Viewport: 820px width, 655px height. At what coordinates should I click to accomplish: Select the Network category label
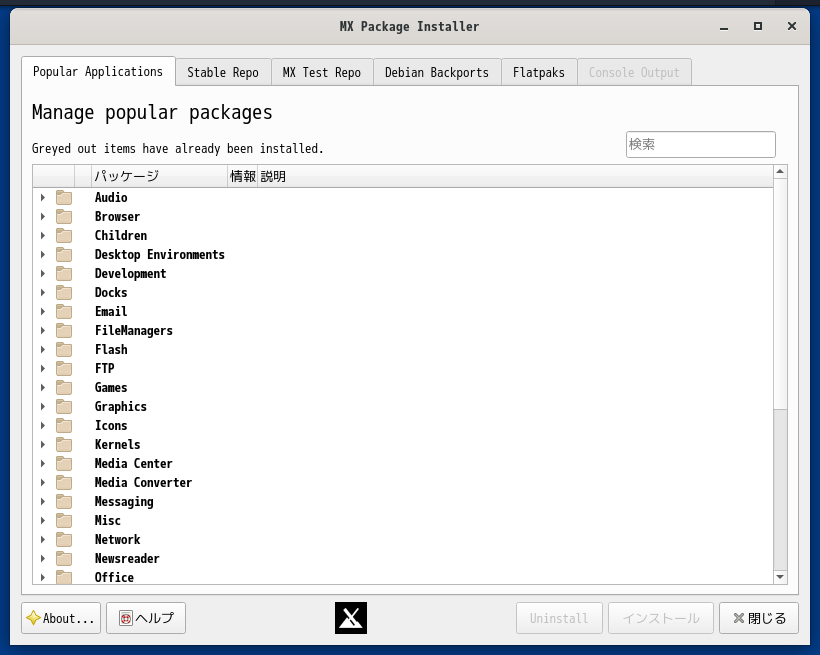click(118, 539)
